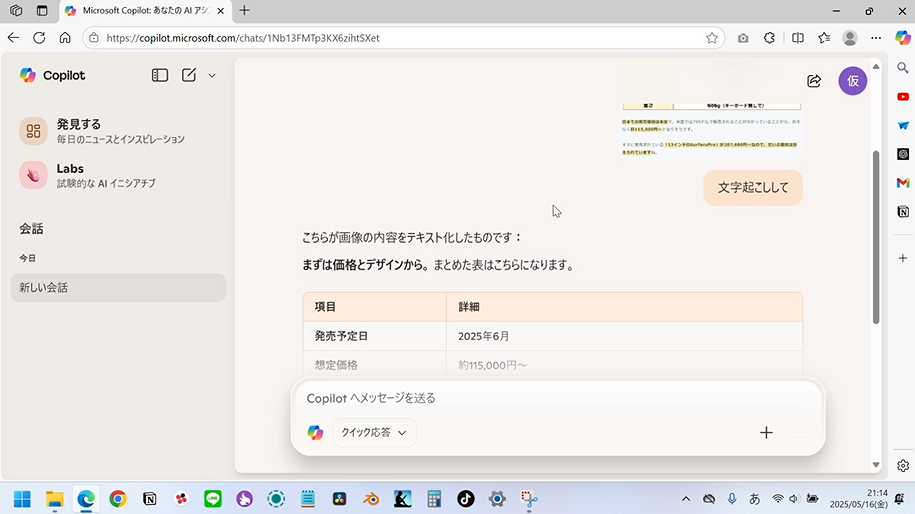This screenshot has width=915, height=514.
Task: Open Edge sidebar Copilot icon
Action: (902, 38)
